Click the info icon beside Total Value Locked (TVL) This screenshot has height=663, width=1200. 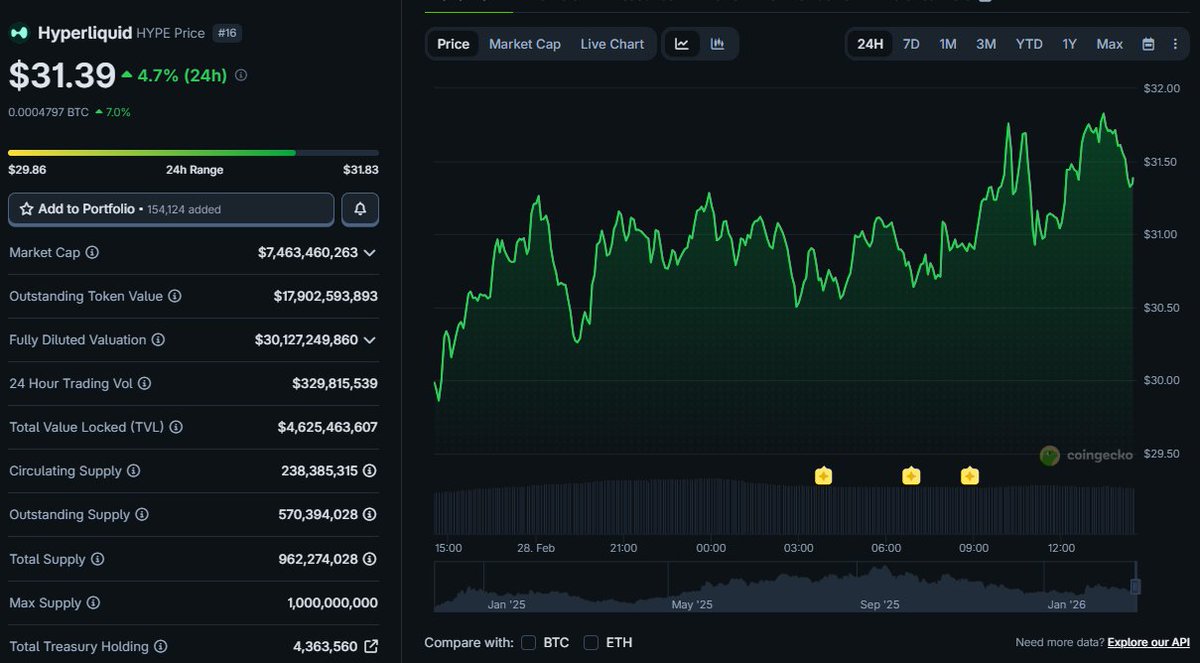[176, 427]
